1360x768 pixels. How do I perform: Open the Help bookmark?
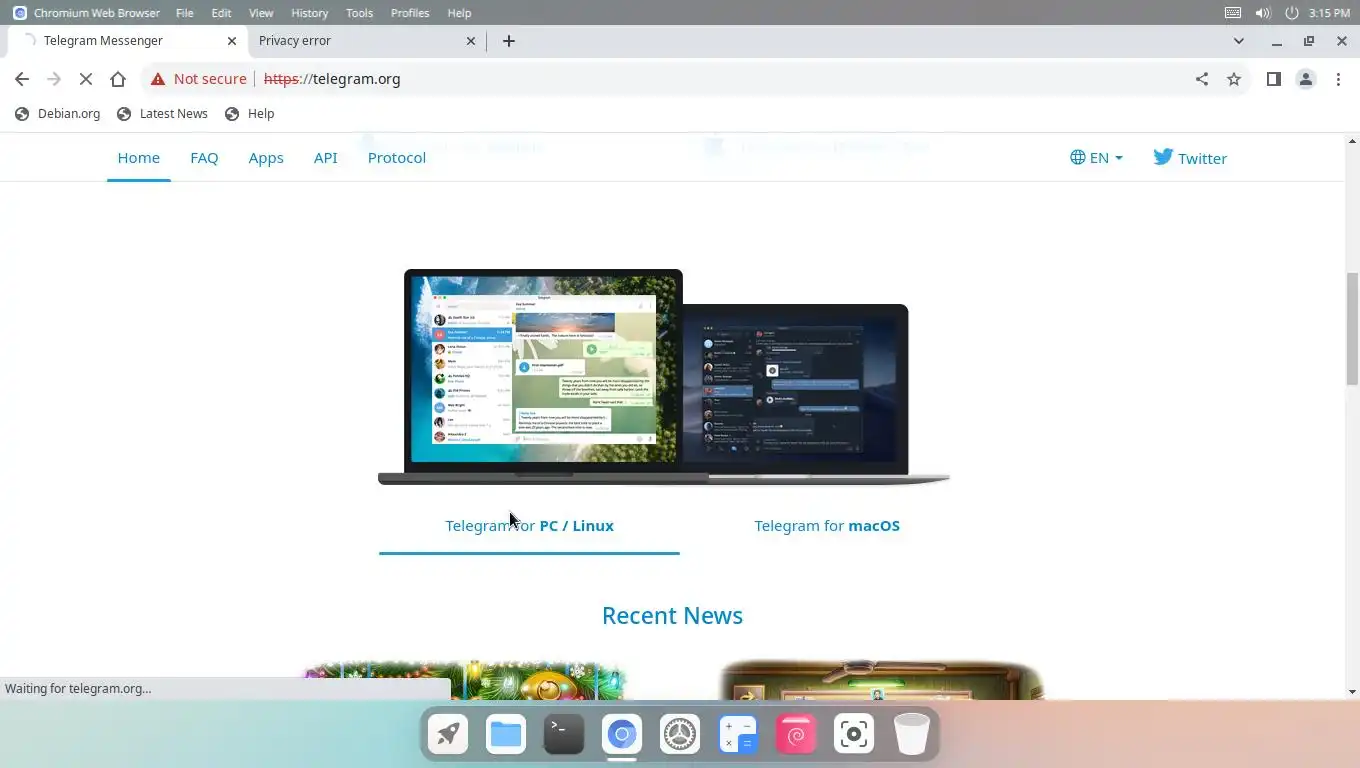pyautogui.click(x=249, y=114)
